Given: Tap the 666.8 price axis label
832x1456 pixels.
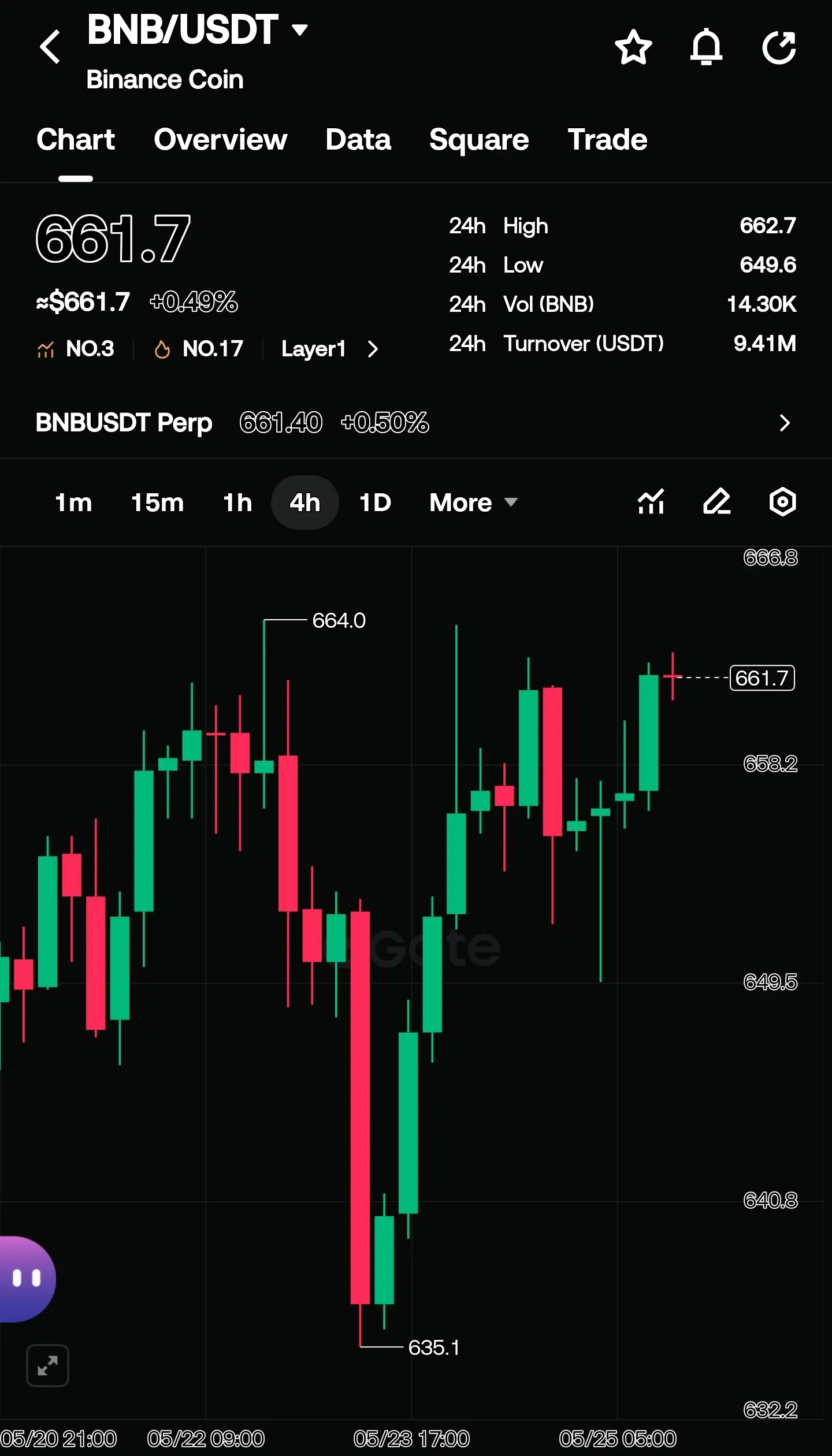Looking at the screenshot, I should pos(770,558).
